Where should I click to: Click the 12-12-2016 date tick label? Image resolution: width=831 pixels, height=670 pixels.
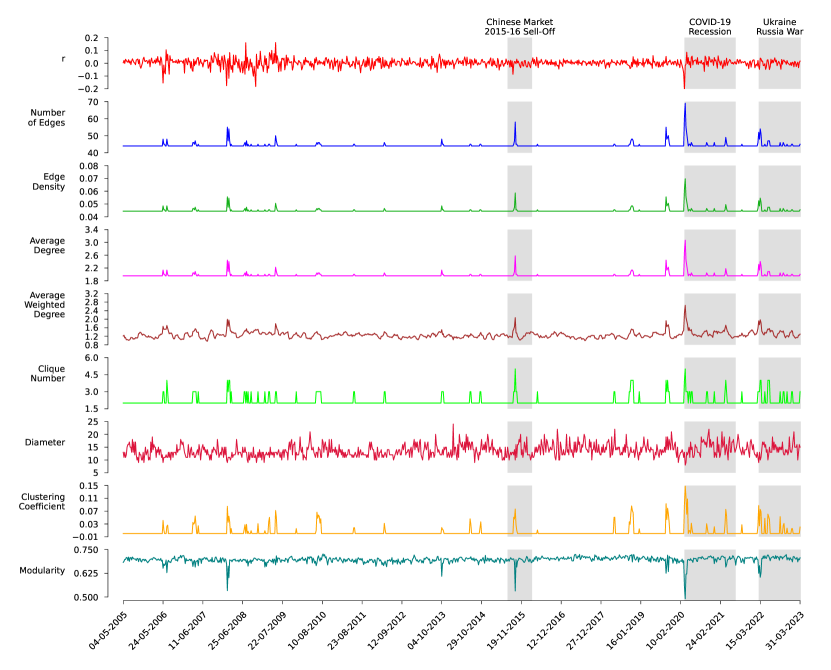546,630
